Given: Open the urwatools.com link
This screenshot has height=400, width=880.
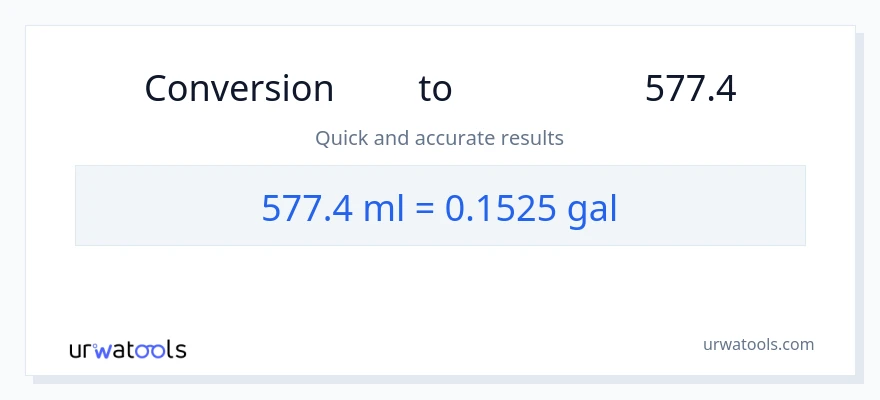Looking at the screenshot, I should (758, 344).
